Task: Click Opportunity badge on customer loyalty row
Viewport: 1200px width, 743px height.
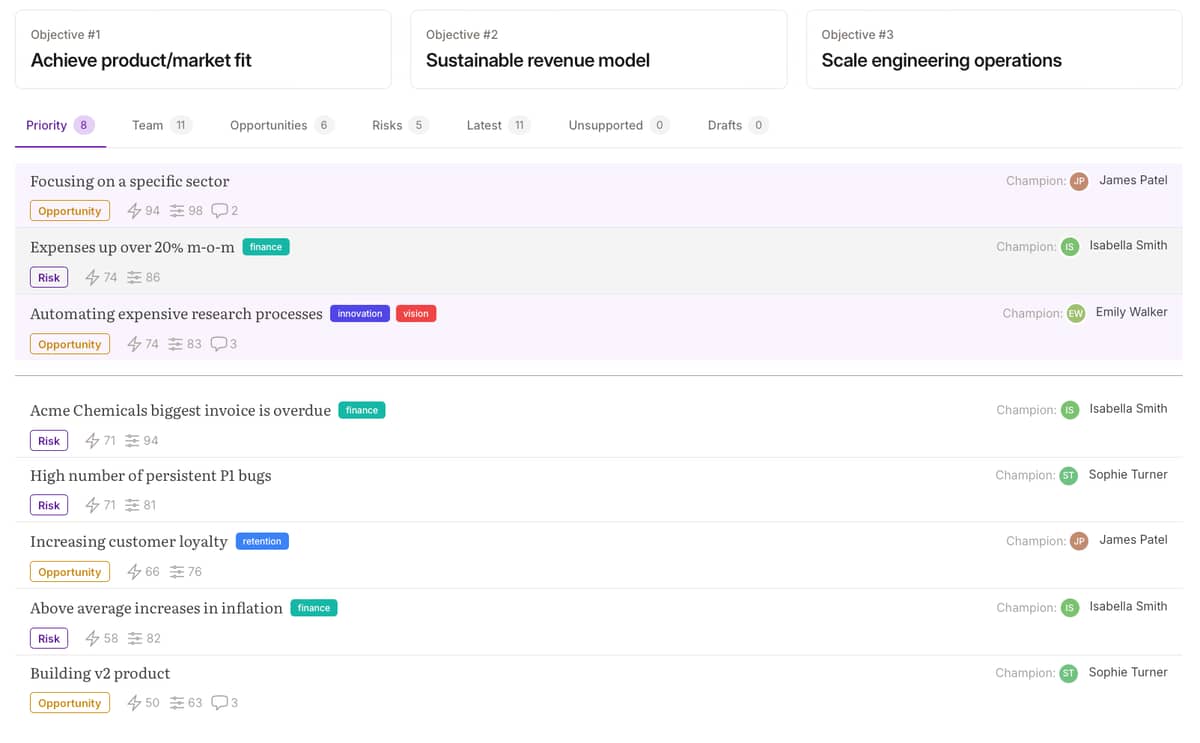Action: [70, 572]
